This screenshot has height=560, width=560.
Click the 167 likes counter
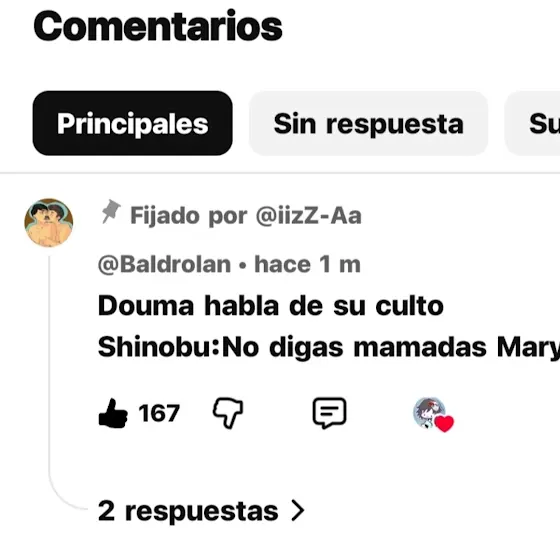click(159, 413)
